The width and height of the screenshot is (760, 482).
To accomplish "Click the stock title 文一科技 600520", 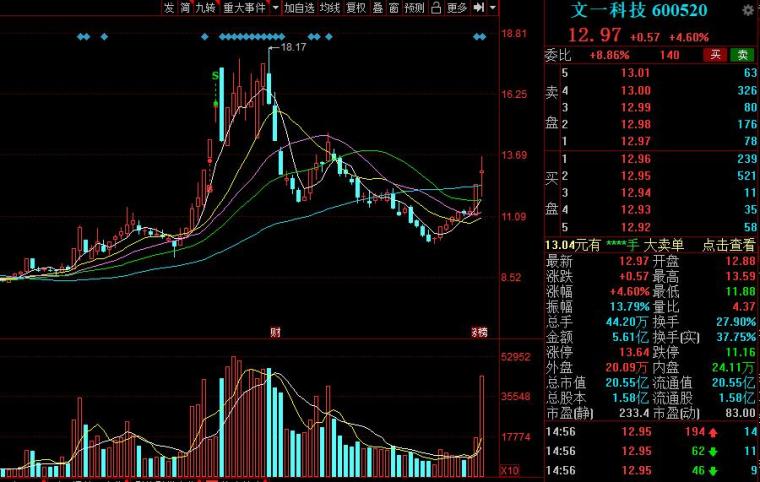I will coord(638,10).
